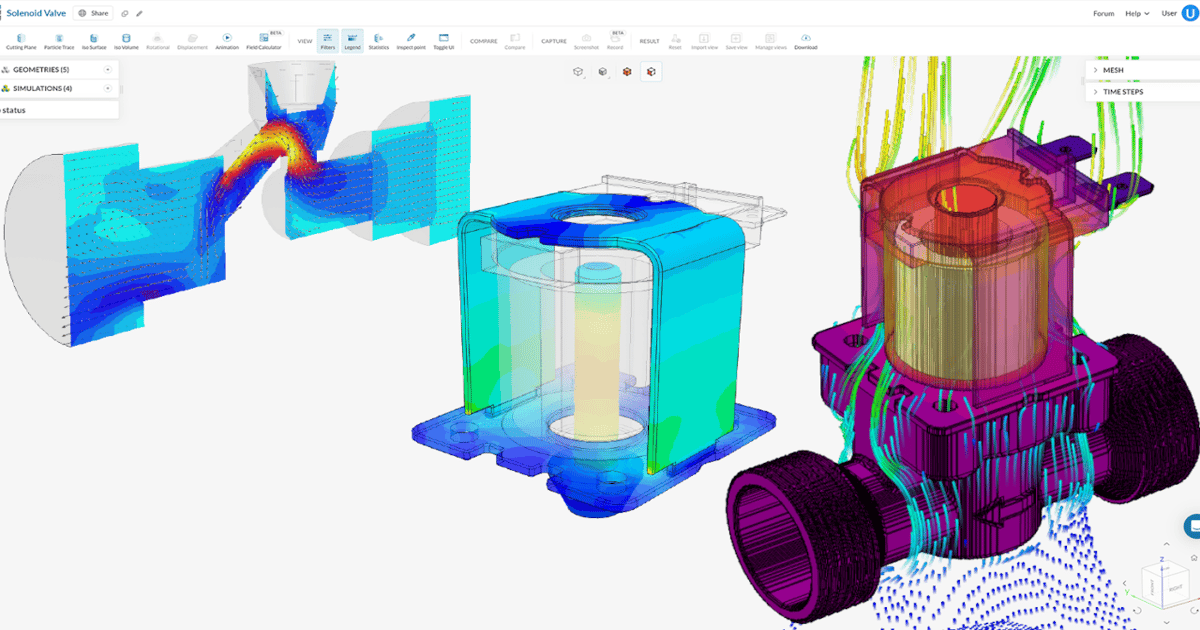
Task: Select the second cube render mode icon
Action: click(x=602, y=71)
